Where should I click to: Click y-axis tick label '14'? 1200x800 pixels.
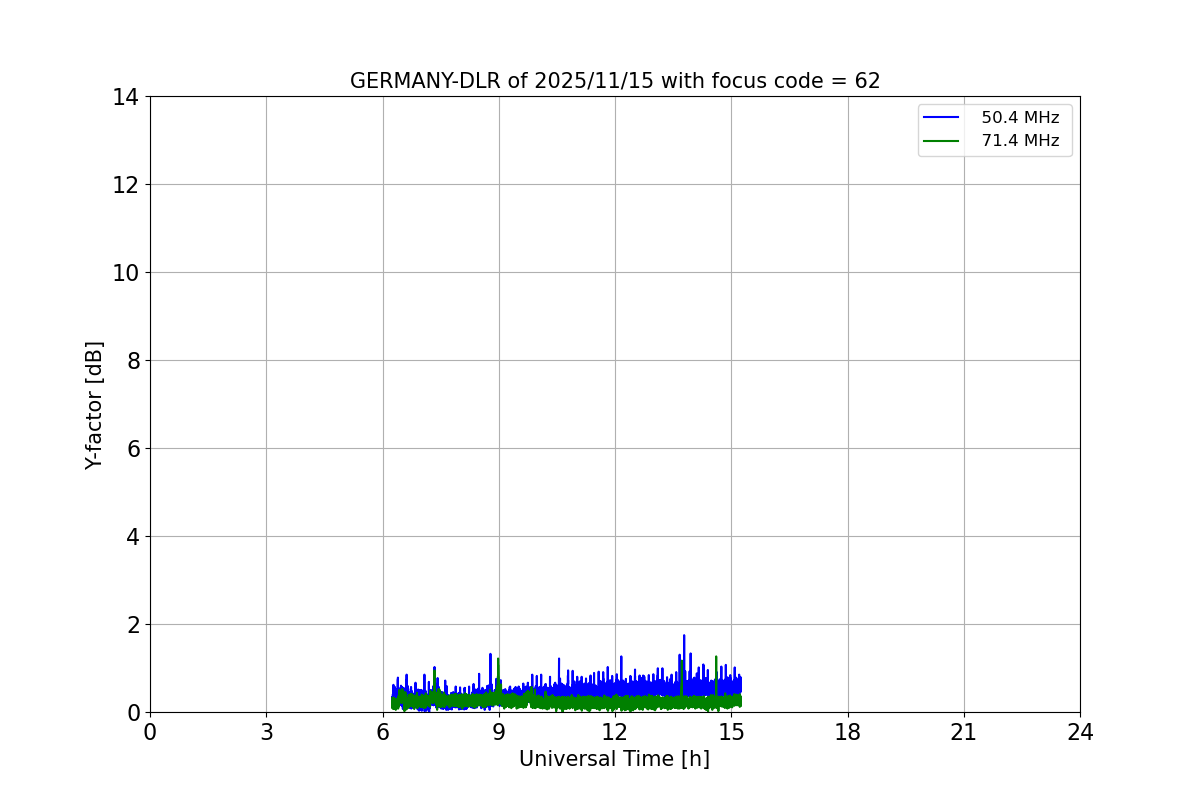pos(125,97)
